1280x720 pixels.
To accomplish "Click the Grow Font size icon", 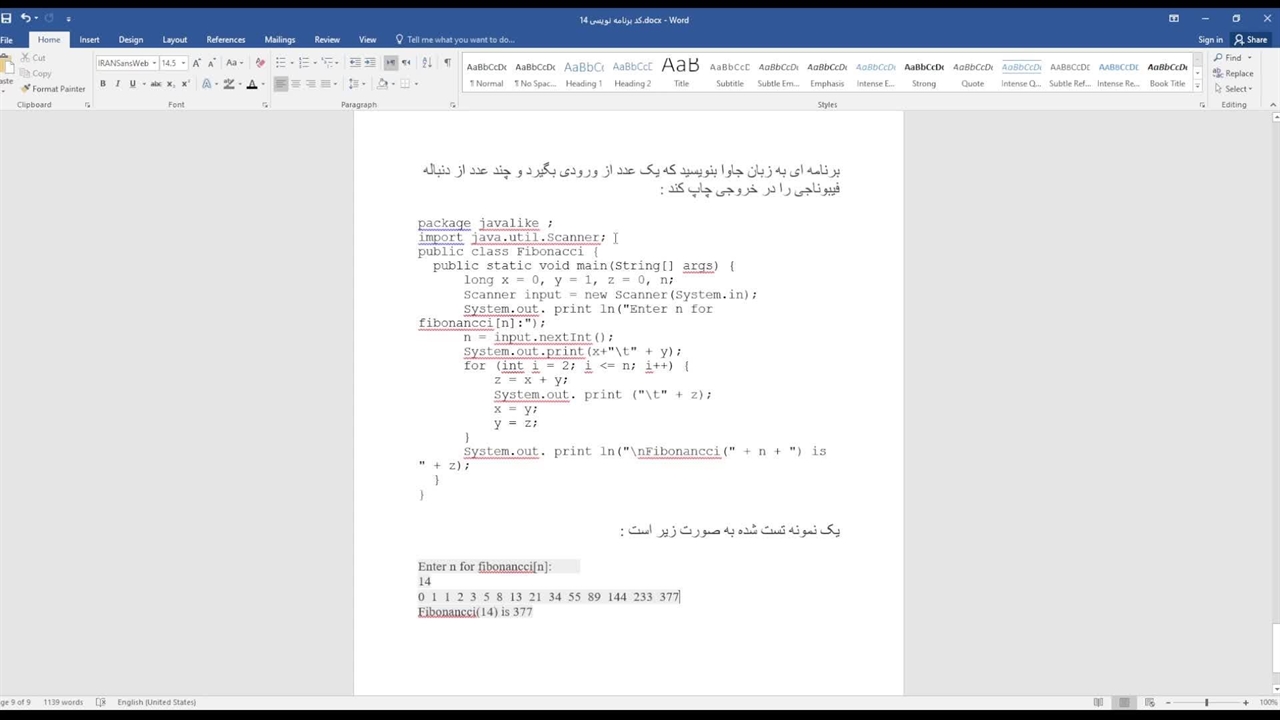I will pos(197,63).
